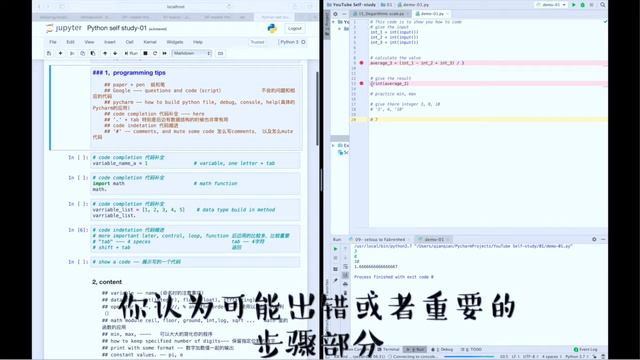This screenshot has width=640, height=360.
Task: Click the Jupyter notebook vertical scrollbar
Action: click(317, 108)
